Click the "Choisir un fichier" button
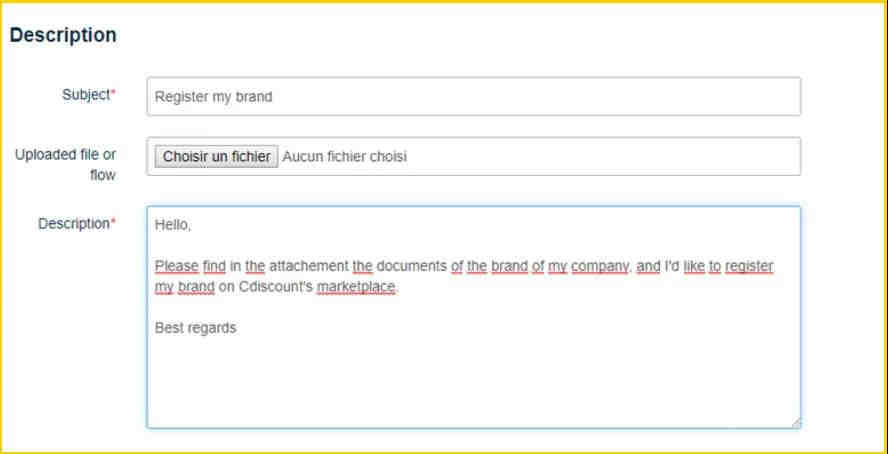888x454 pixels. pos(216,156)
